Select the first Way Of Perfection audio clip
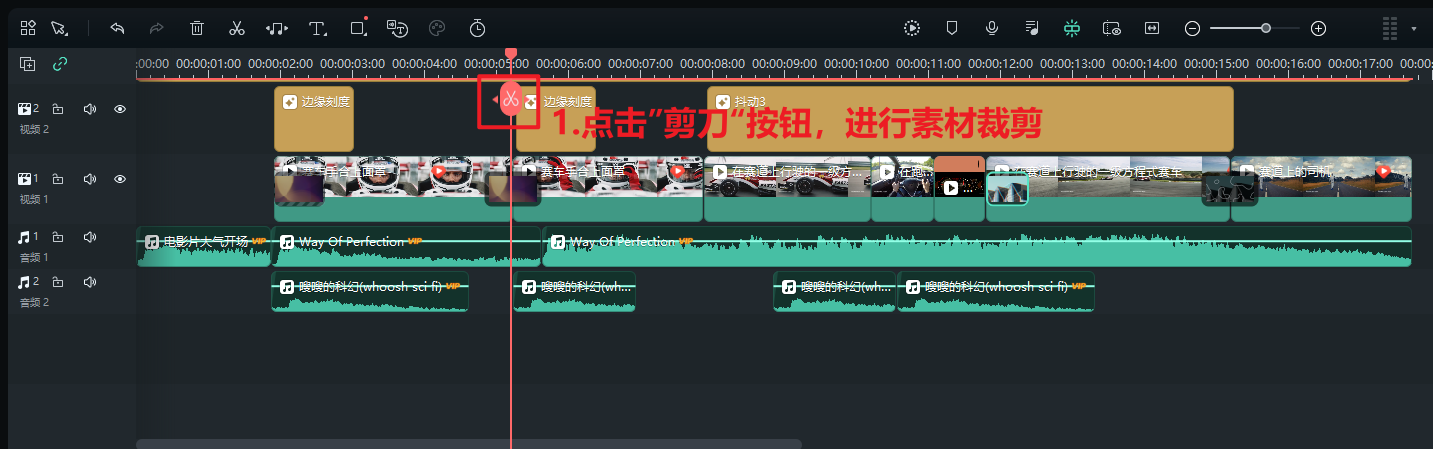This screenshot has width=1433, height=449. [407, 247]
